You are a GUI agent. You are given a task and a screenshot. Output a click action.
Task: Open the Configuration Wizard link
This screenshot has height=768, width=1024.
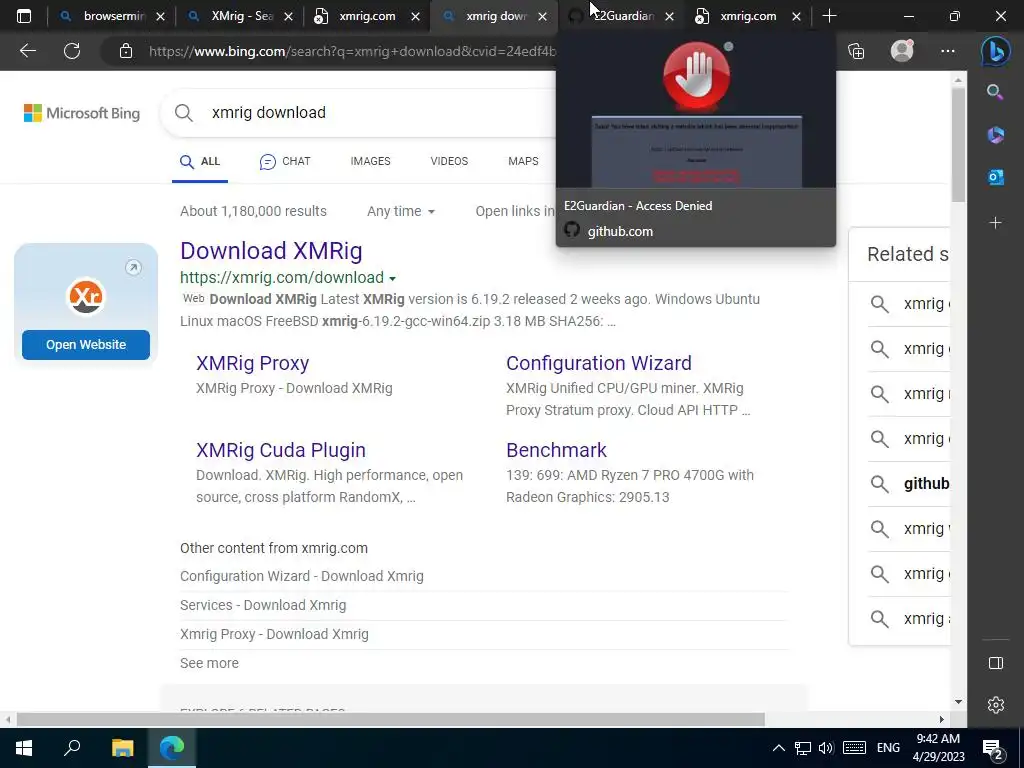pos(598,363)
